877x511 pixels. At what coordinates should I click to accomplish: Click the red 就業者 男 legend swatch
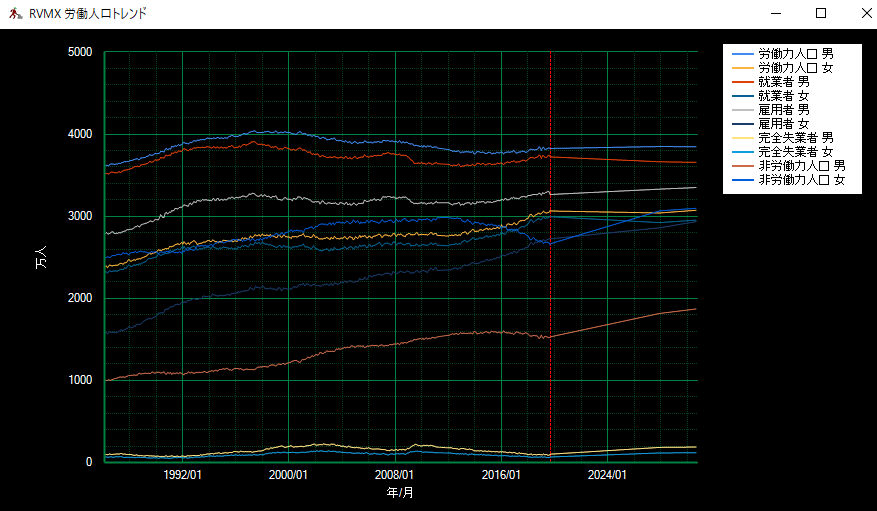click(x=743, y=81)
